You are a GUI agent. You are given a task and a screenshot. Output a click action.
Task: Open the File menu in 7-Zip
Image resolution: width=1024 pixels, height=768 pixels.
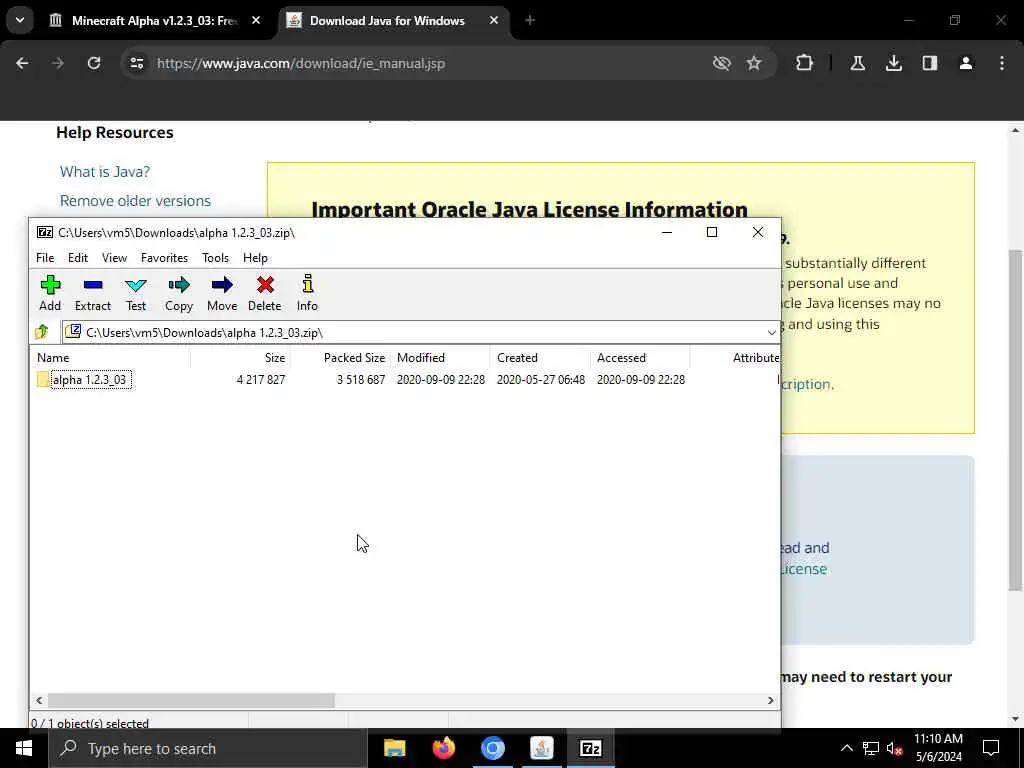click(45, 258)
